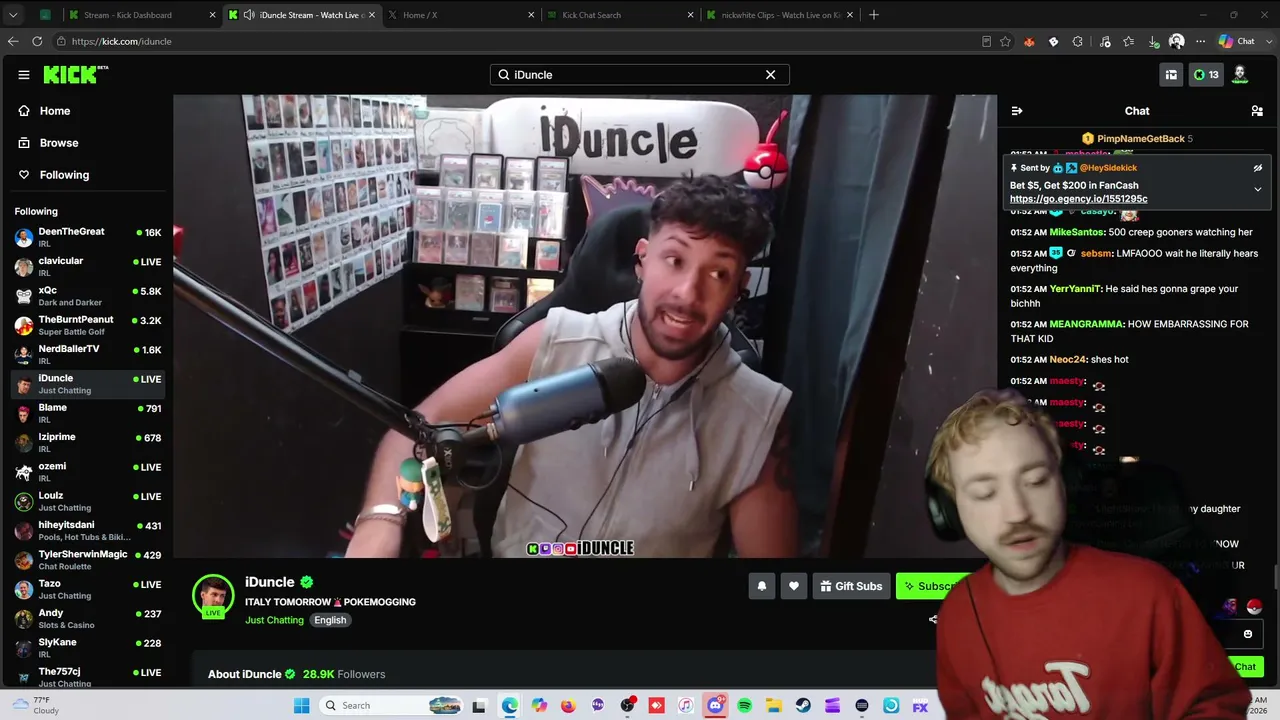Clear the iDuncle search text

[x=770, y=75]
